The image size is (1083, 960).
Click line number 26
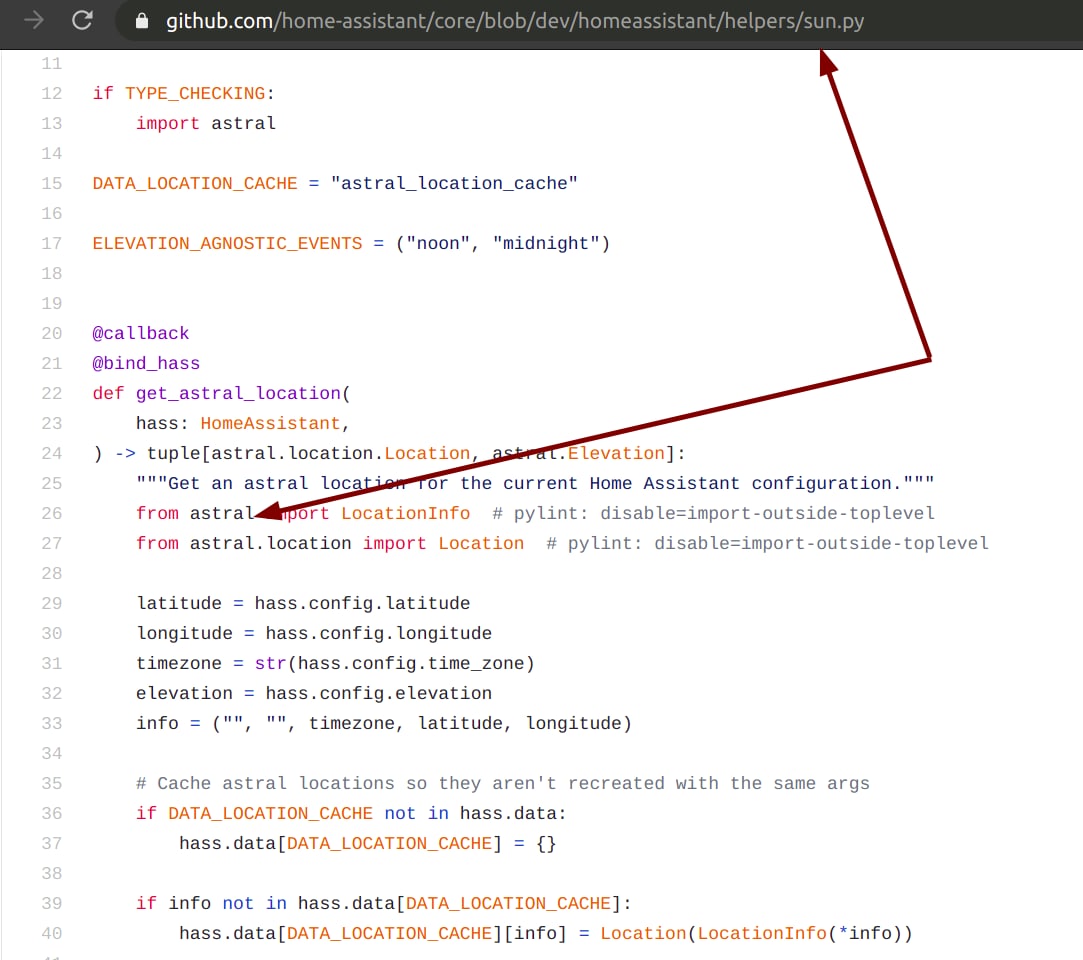pos(52,514)
